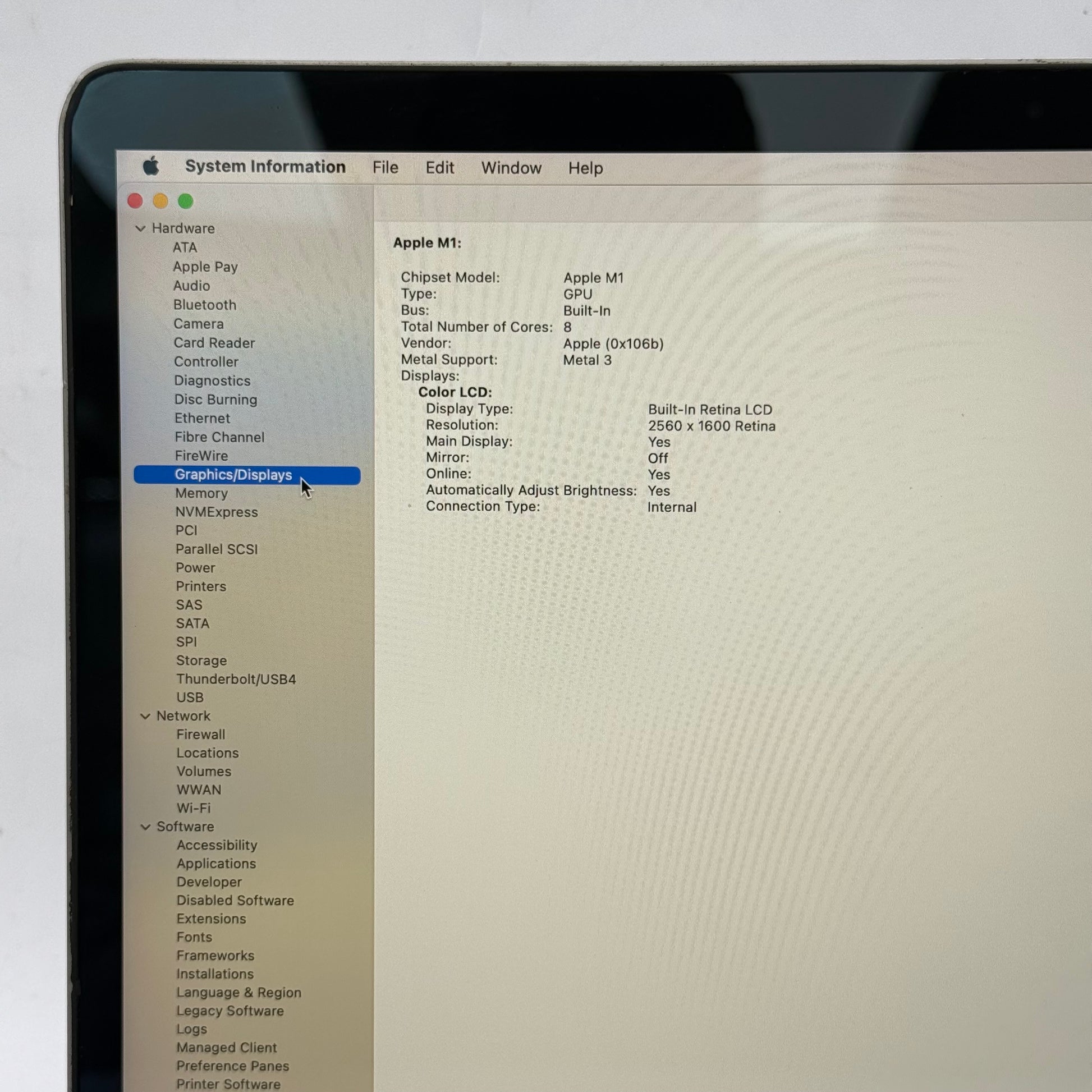Select Firewall under Network

tap(201, 735)
